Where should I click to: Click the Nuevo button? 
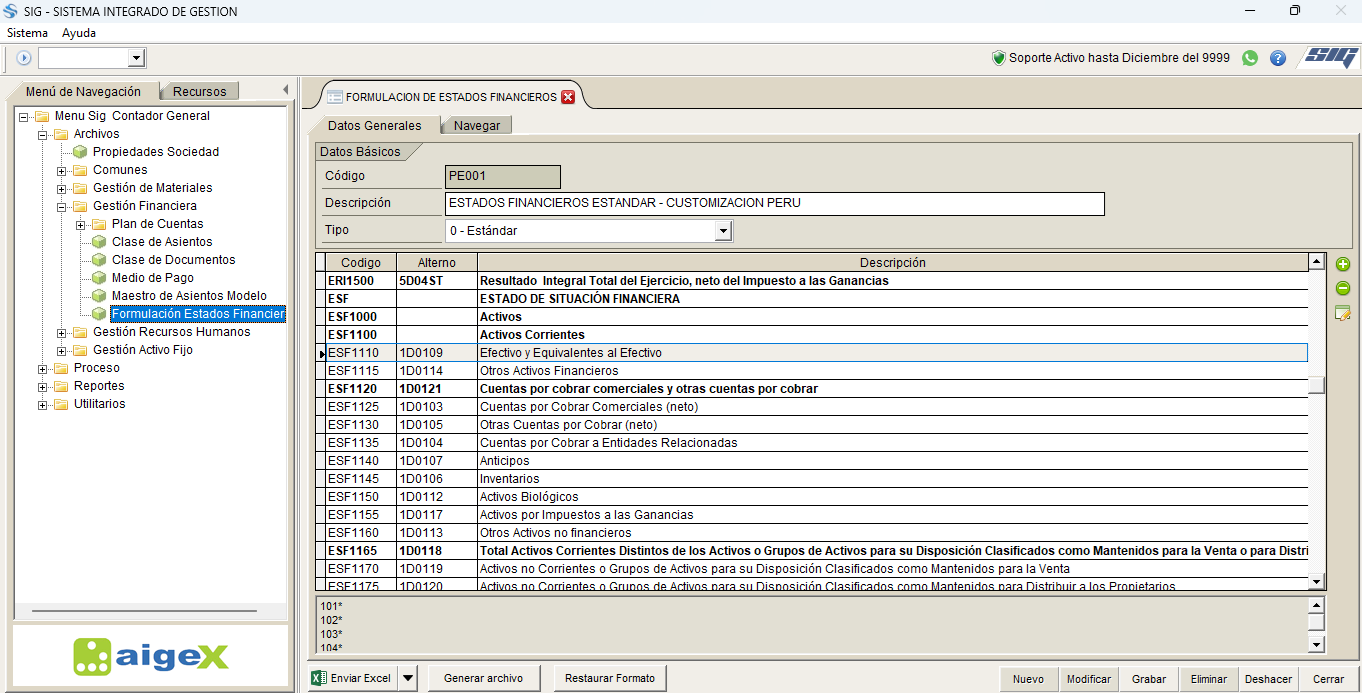point(1028,679)
